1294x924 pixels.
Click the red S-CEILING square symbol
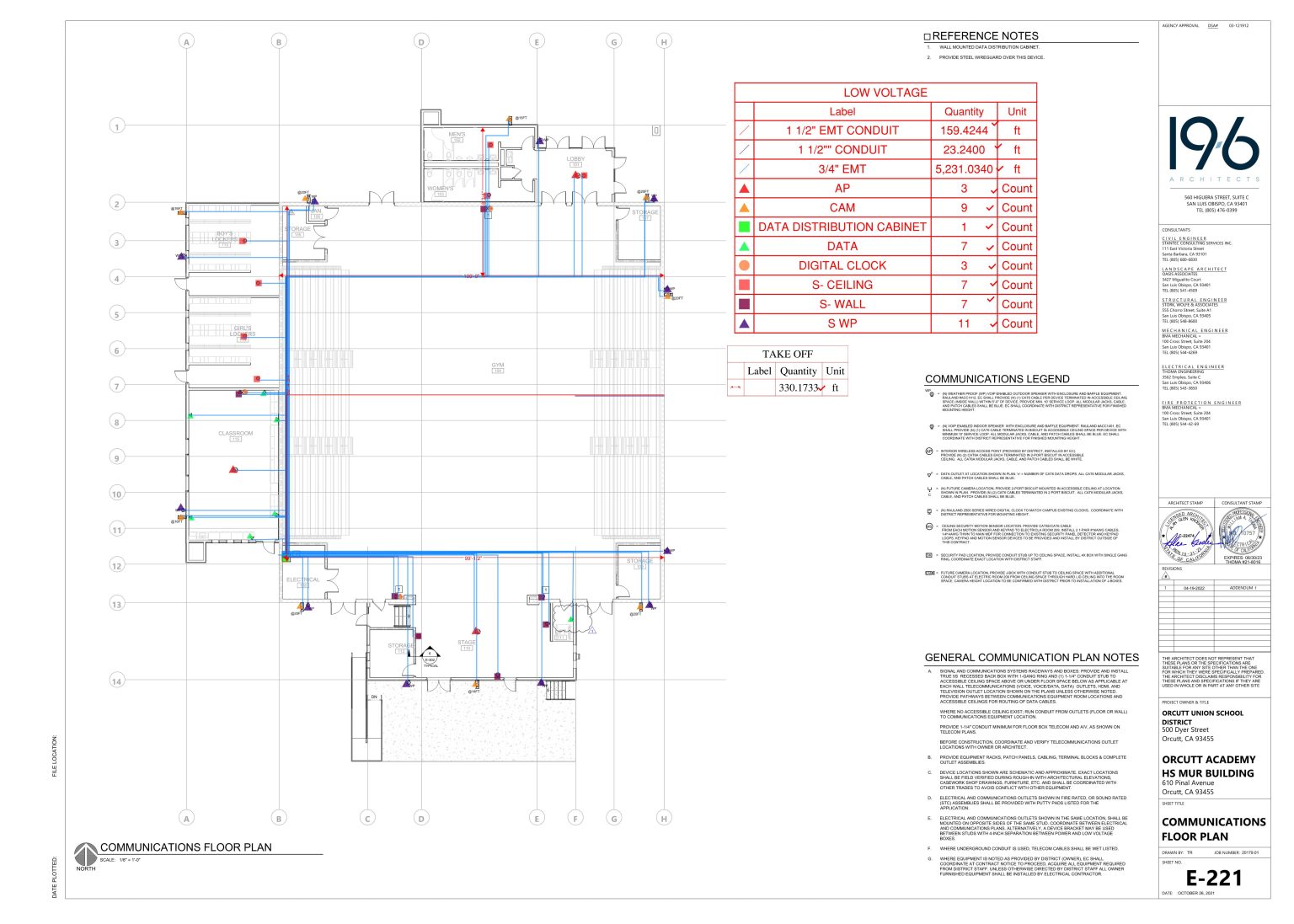point(743,285)
